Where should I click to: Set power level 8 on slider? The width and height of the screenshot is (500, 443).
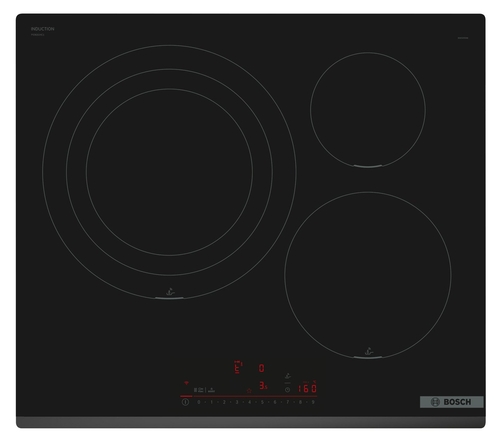[x=300, y=402]
